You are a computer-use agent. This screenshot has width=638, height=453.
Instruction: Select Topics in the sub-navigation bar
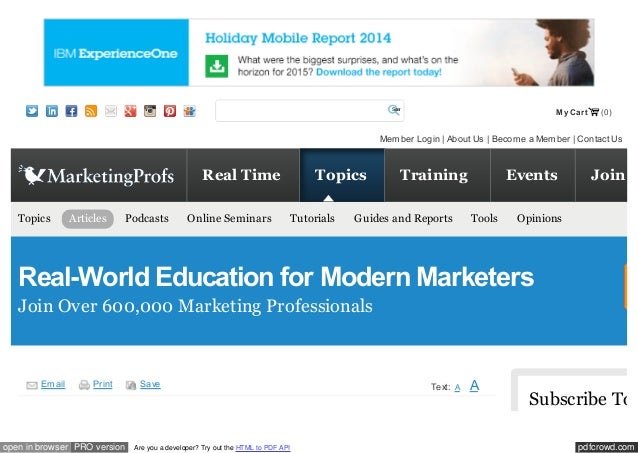[x=34, y=219]
